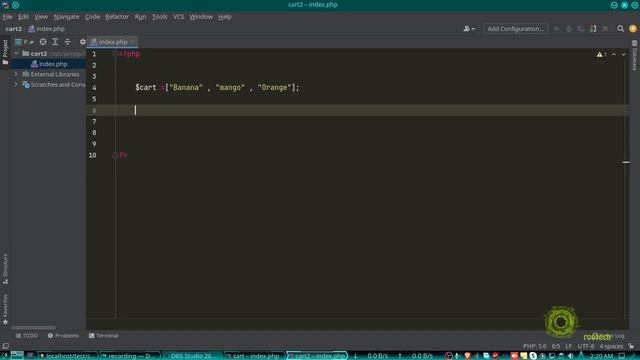The width and height of the screenshot is (640, 360).
Task: Click the $cart array code line
Action: [x=217, y=87]
